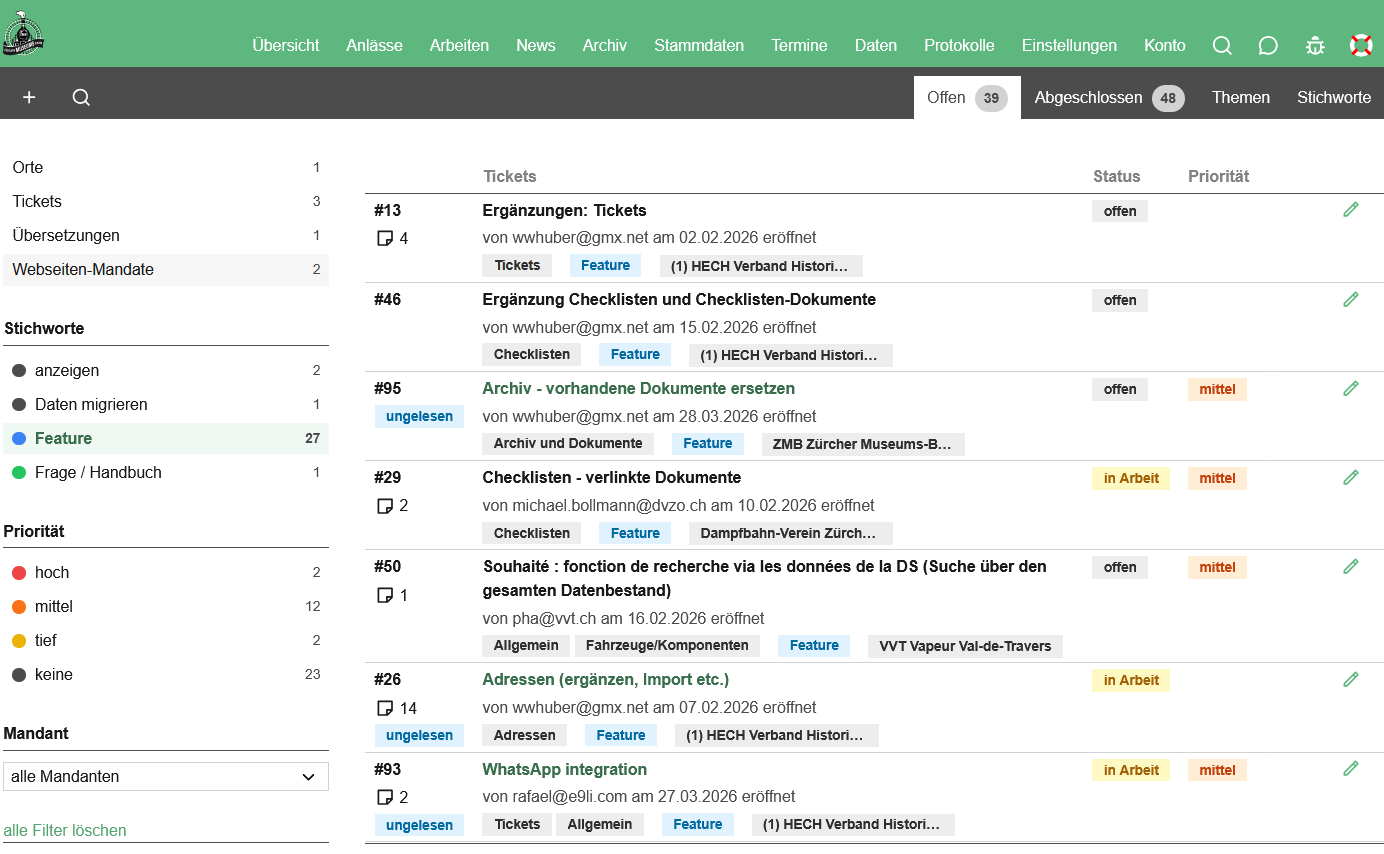Toggle the Feature keyword filter

point(63,438)
